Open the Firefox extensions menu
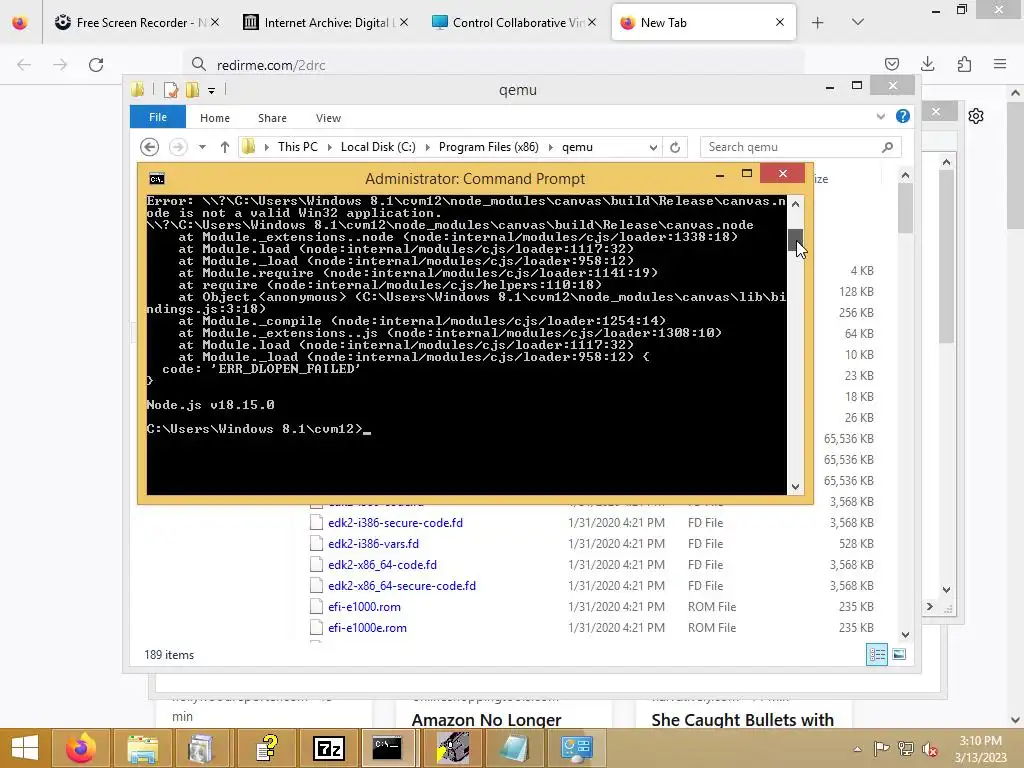The height and width of the screenshot is (768, 1024). coord(964,64)
